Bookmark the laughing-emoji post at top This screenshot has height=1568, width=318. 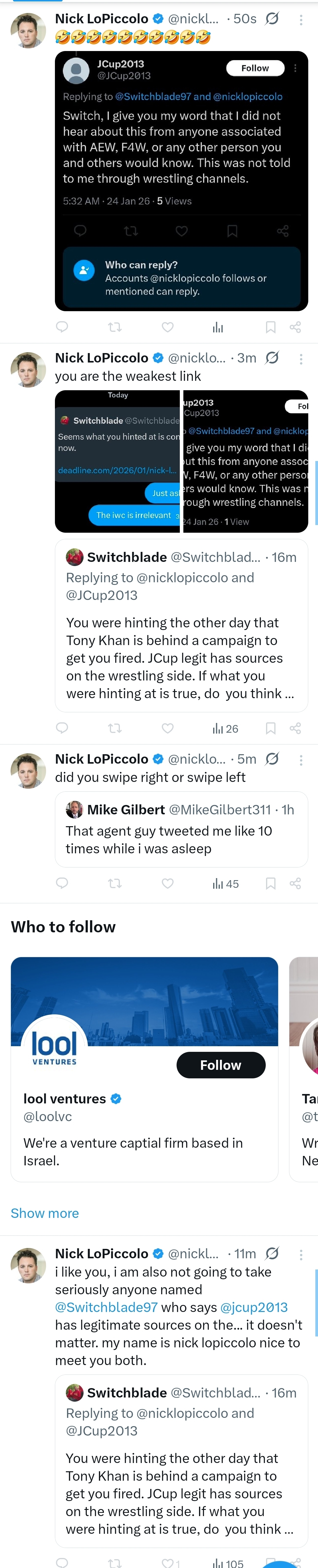point(270,327)
